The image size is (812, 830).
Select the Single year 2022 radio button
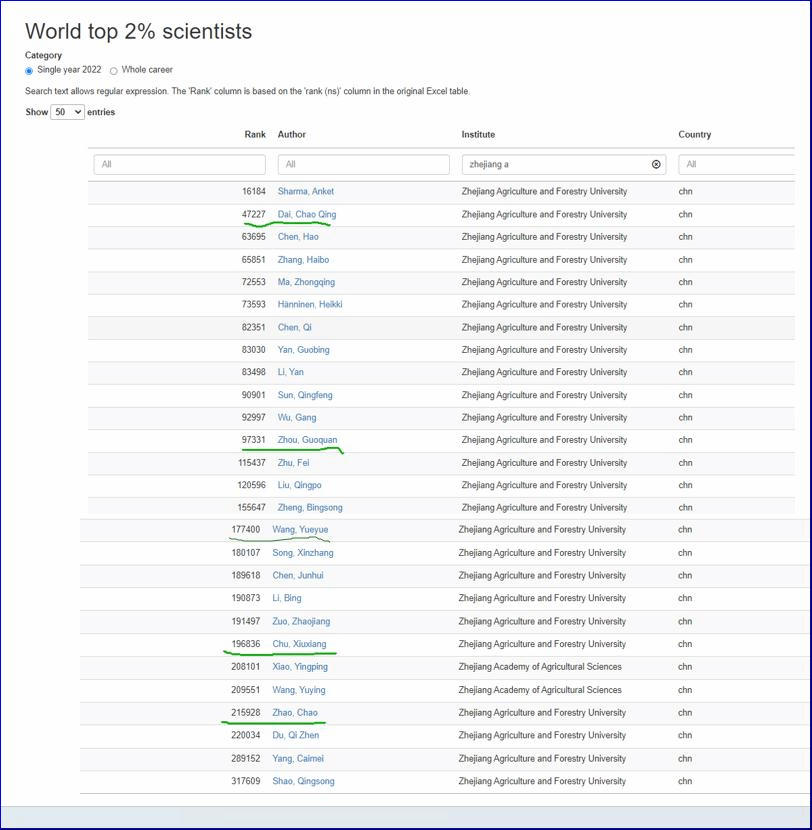(29, 71)
